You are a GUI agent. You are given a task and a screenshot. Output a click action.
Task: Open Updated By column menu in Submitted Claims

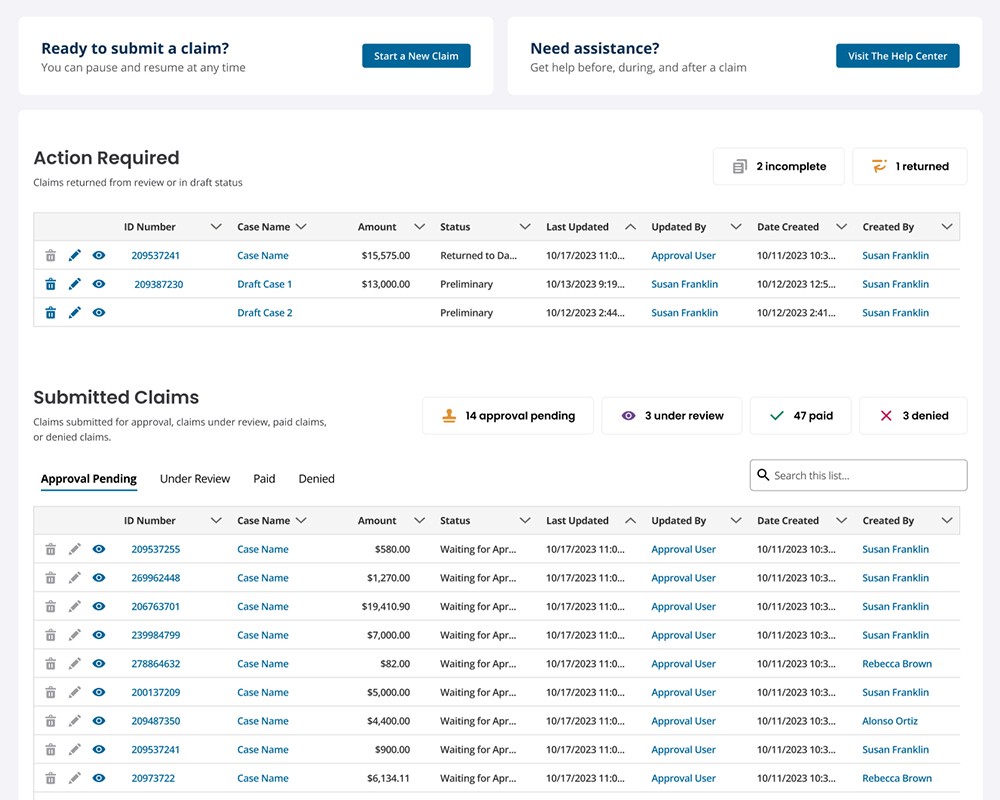pos(736,521)
